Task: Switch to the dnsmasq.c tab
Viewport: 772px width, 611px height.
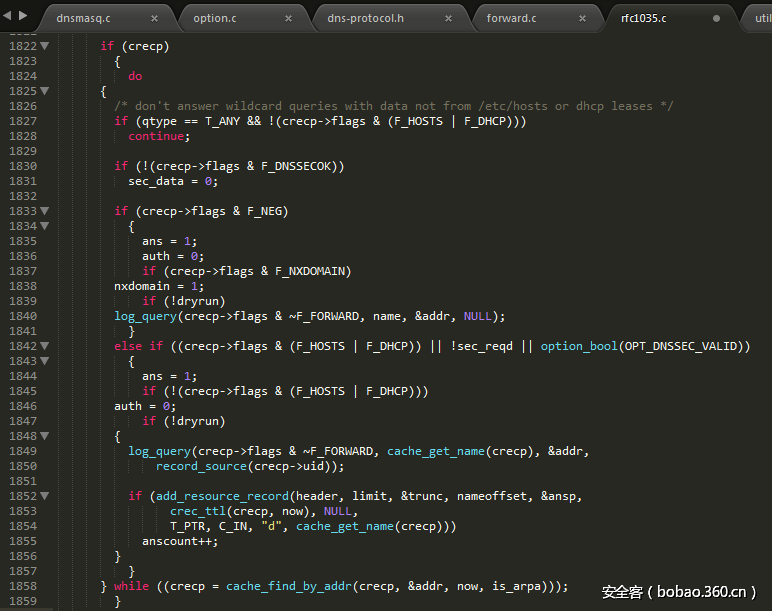Action: [84, 18]
